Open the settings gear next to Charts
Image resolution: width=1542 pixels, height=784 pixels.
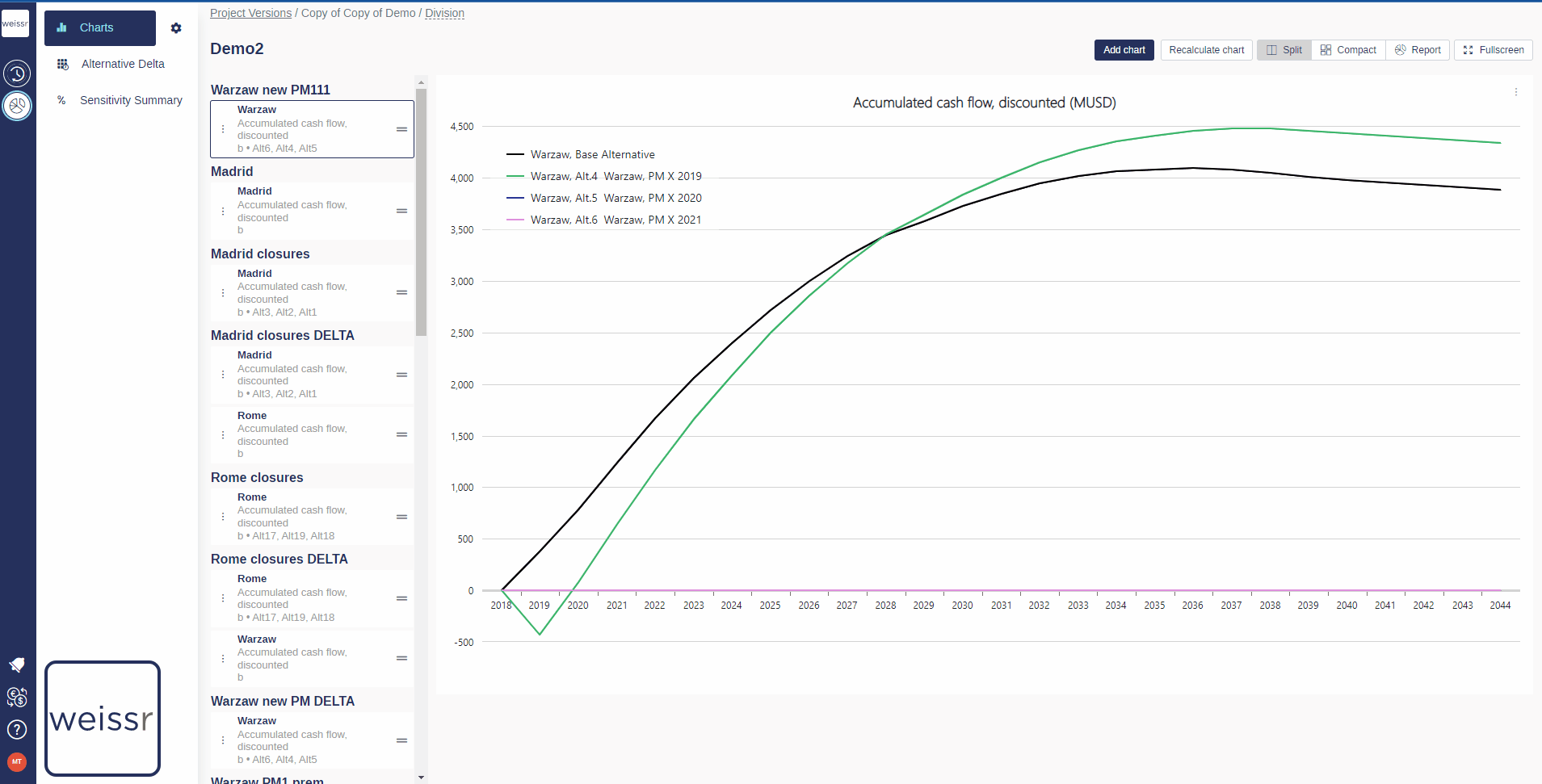[176, 28]
